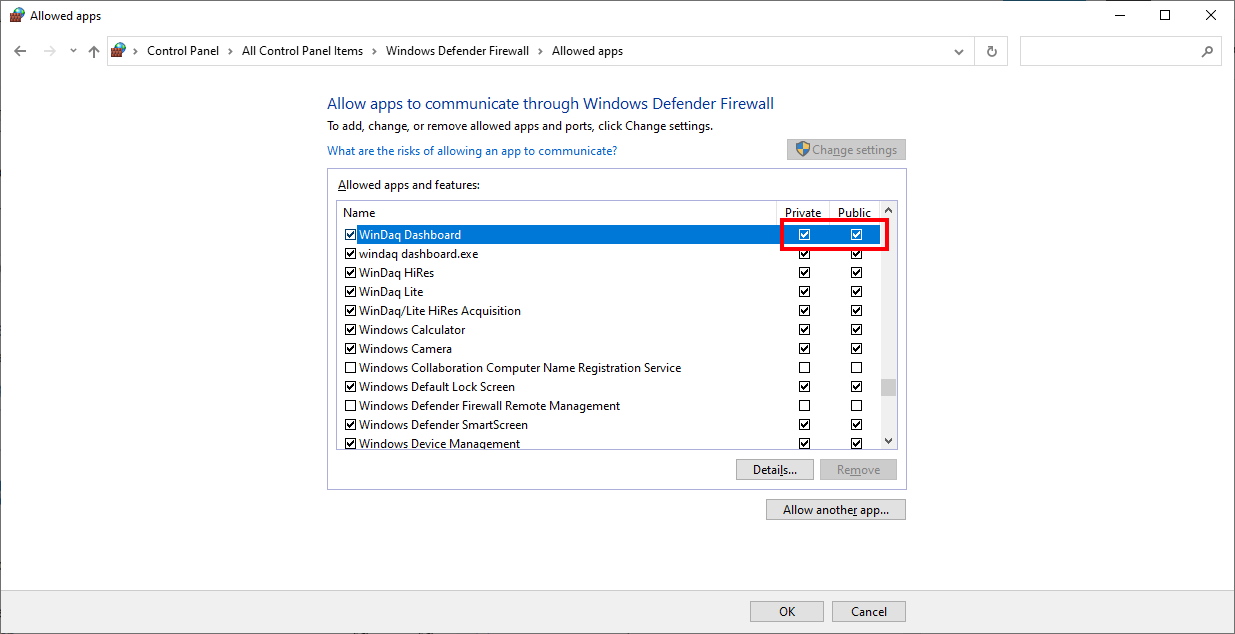The image size is (1235, 634).
Task: Uncheck windaq dashboard.exe enable checkbox
Action: click(350, 254)
